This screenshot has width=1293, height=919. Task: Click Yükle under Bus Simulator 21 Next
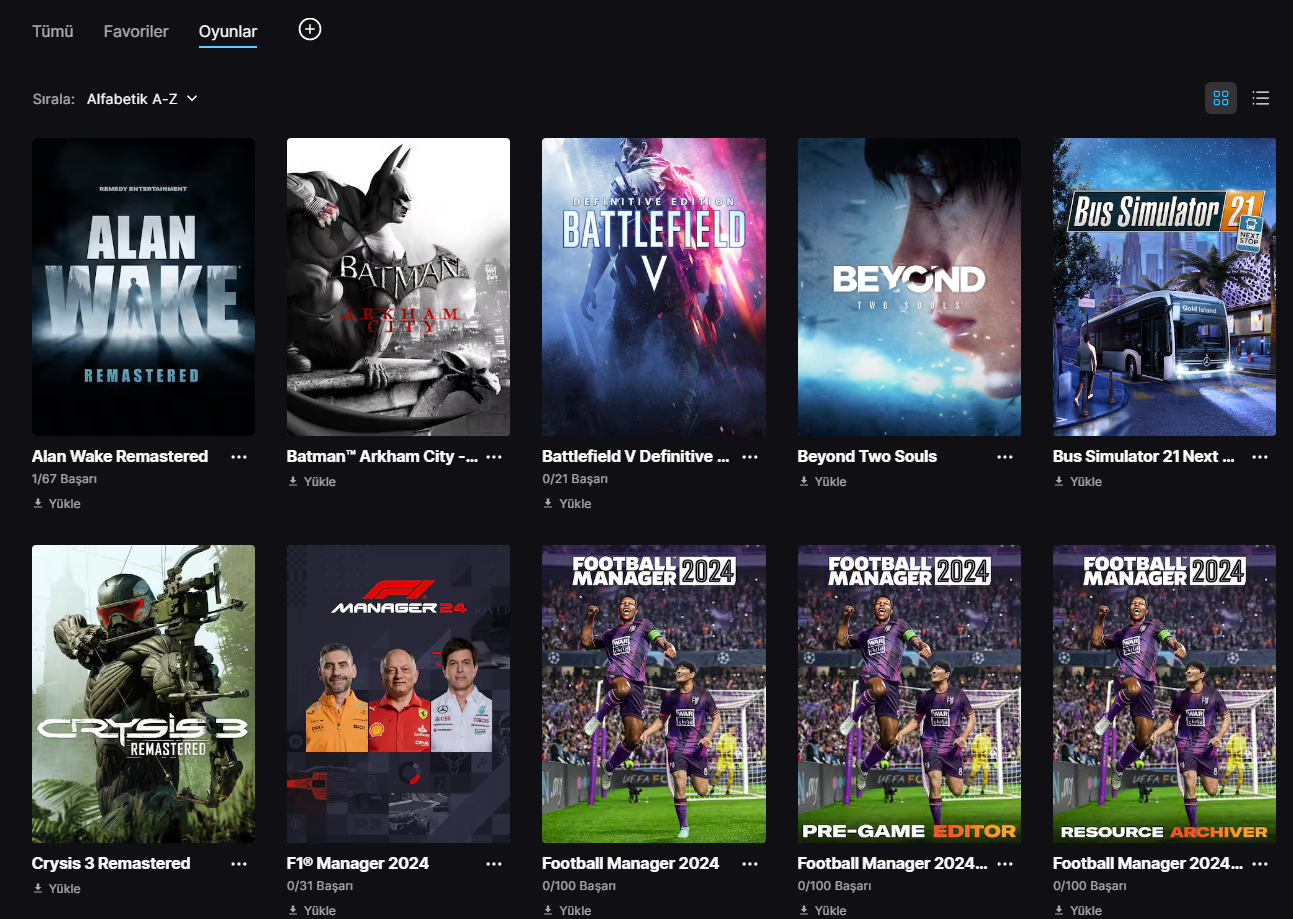tap(1078, 482)
